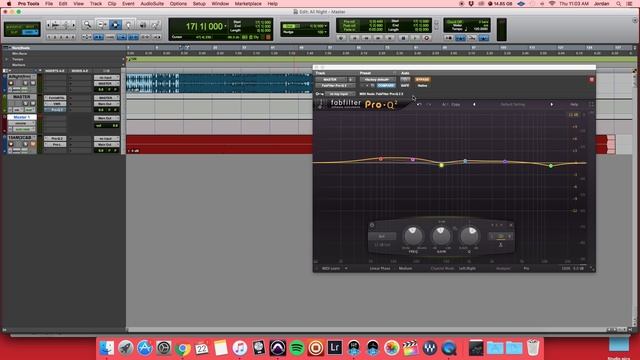Open the Options menu

pos(178,4)
